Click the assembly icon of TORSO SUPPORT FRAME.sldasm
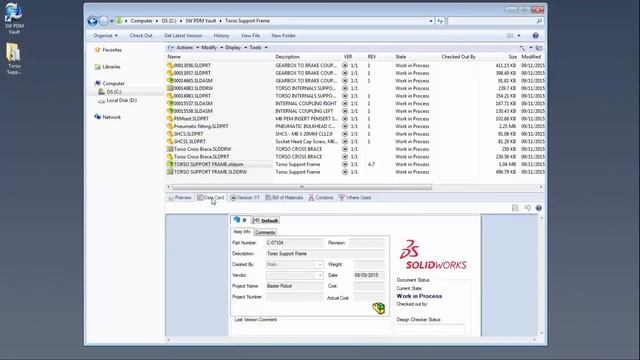The height and width of the screenshot is (360, 640). point(170,164)
